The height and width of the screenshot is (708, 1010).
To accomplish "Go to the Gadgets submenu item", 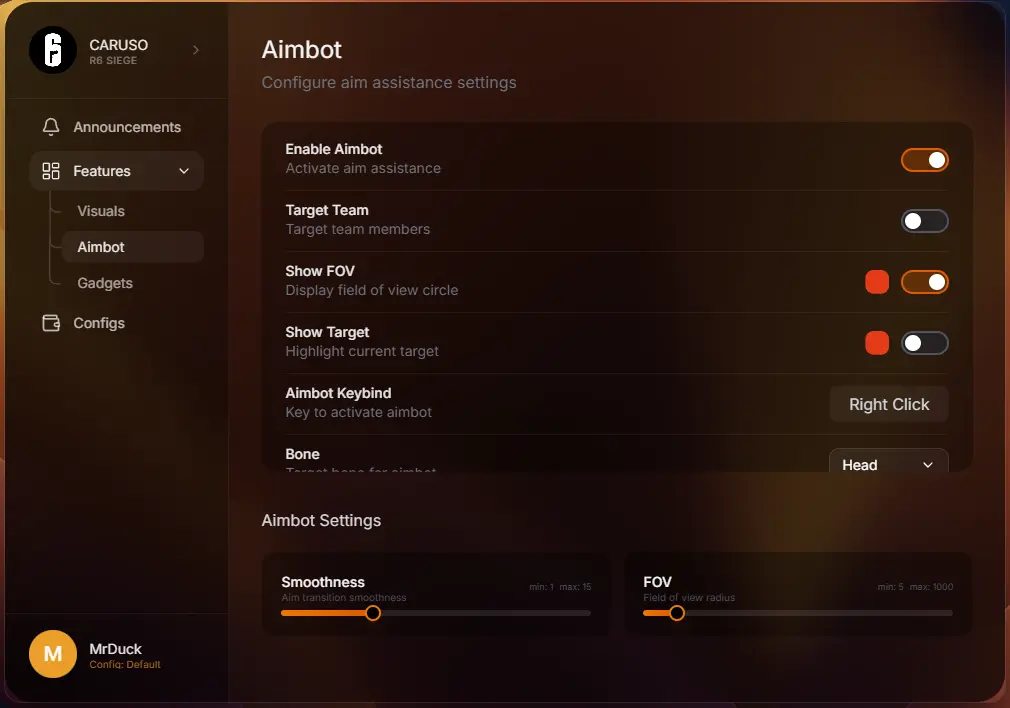I will click(105, 283).
